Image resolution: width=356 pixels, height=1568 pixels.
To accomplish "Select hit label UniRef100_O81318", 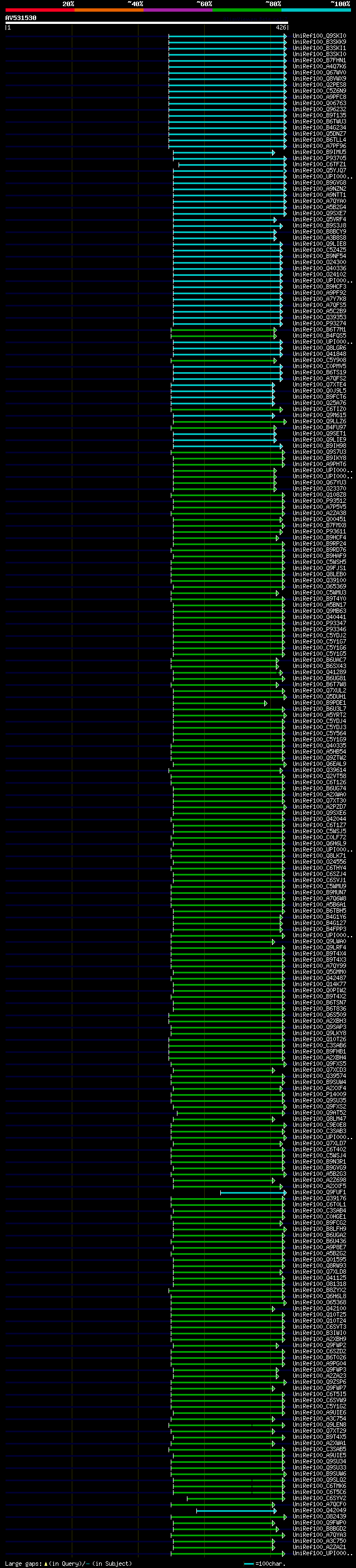I will (x=319, y=1284).
